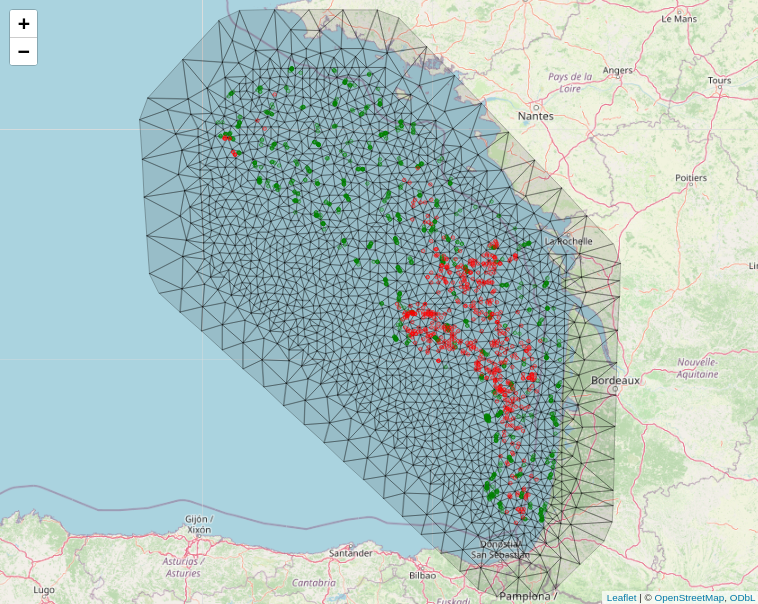The width and height of the screenshot is (758, 604).
Task: Click the Cantabria region label
Action: pos(314,582)
